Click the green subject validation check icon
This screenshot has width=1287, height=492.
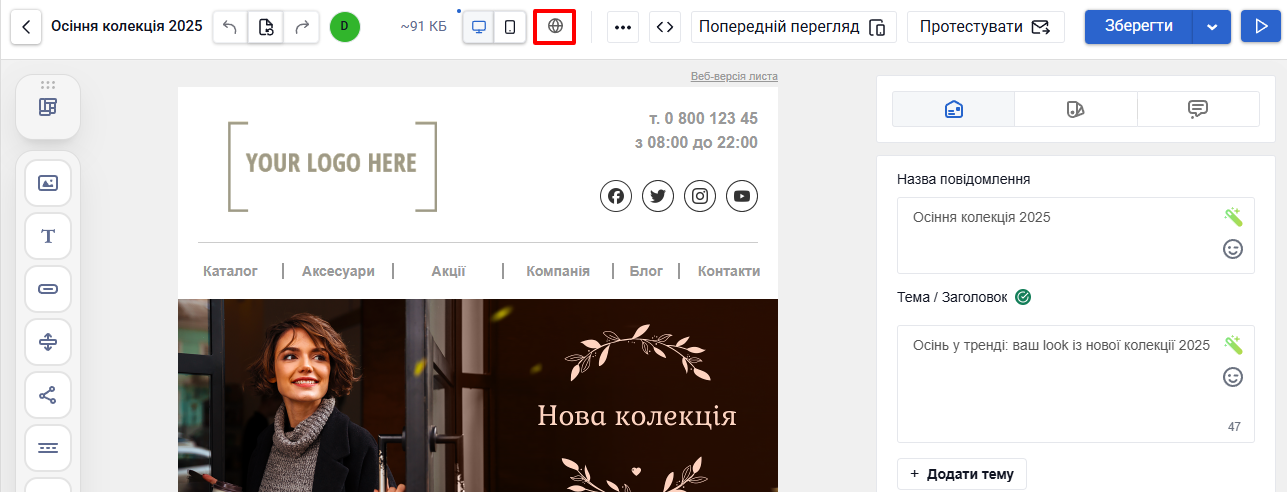click(1023, 297)
